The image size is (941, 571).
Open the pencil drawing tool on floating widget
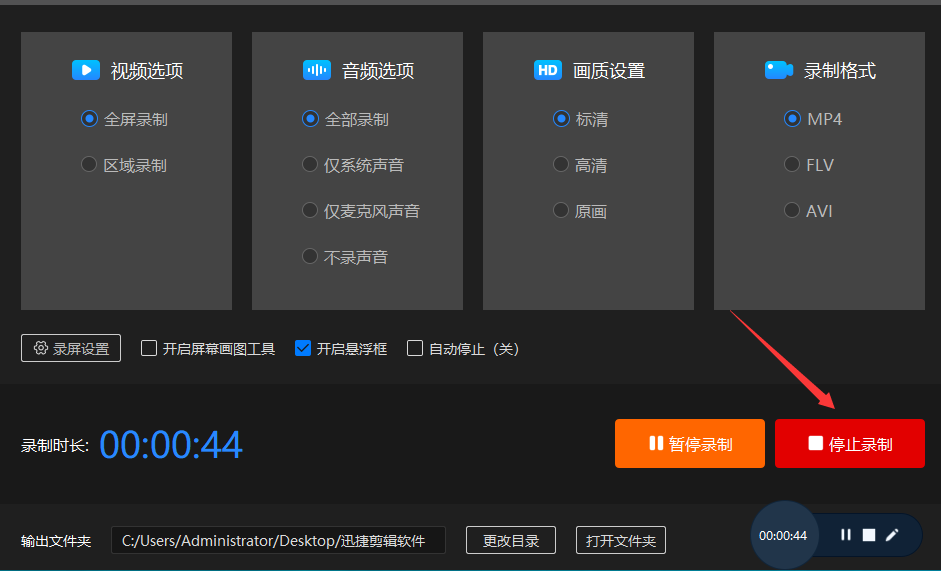[x=892, y=534]
